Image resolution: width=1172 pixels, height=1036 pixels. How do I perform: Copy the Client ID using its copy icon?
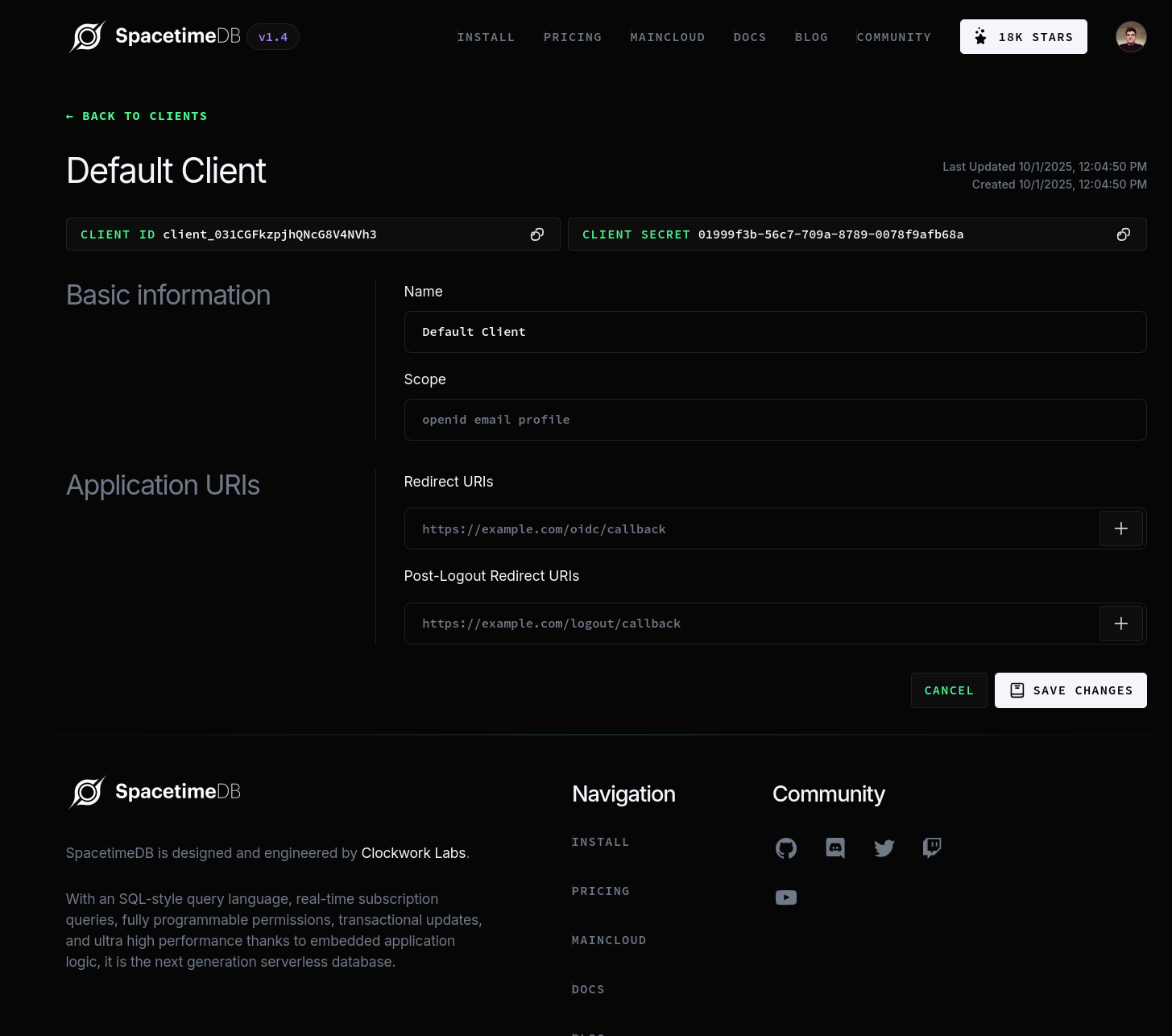click(x=536, y=234)
